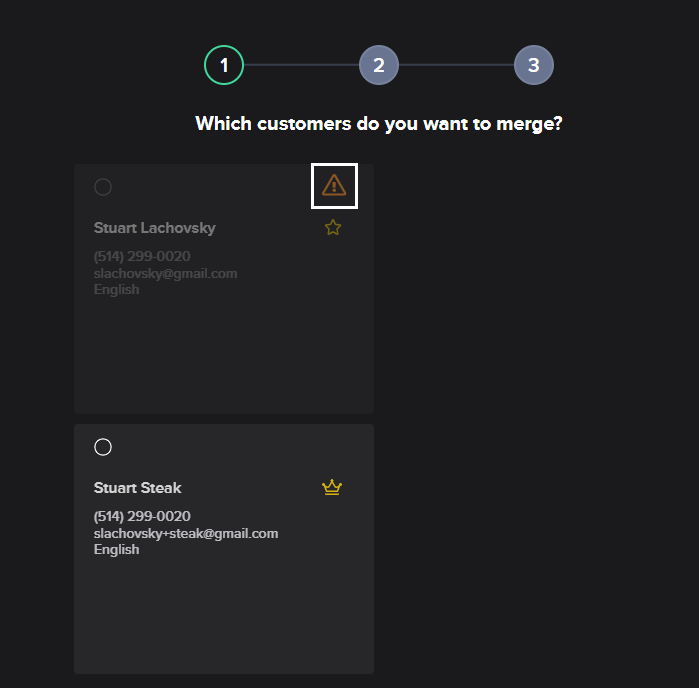
Task: Click the phone number on Stuart Lachovsky's card
Action: (142, 257)
